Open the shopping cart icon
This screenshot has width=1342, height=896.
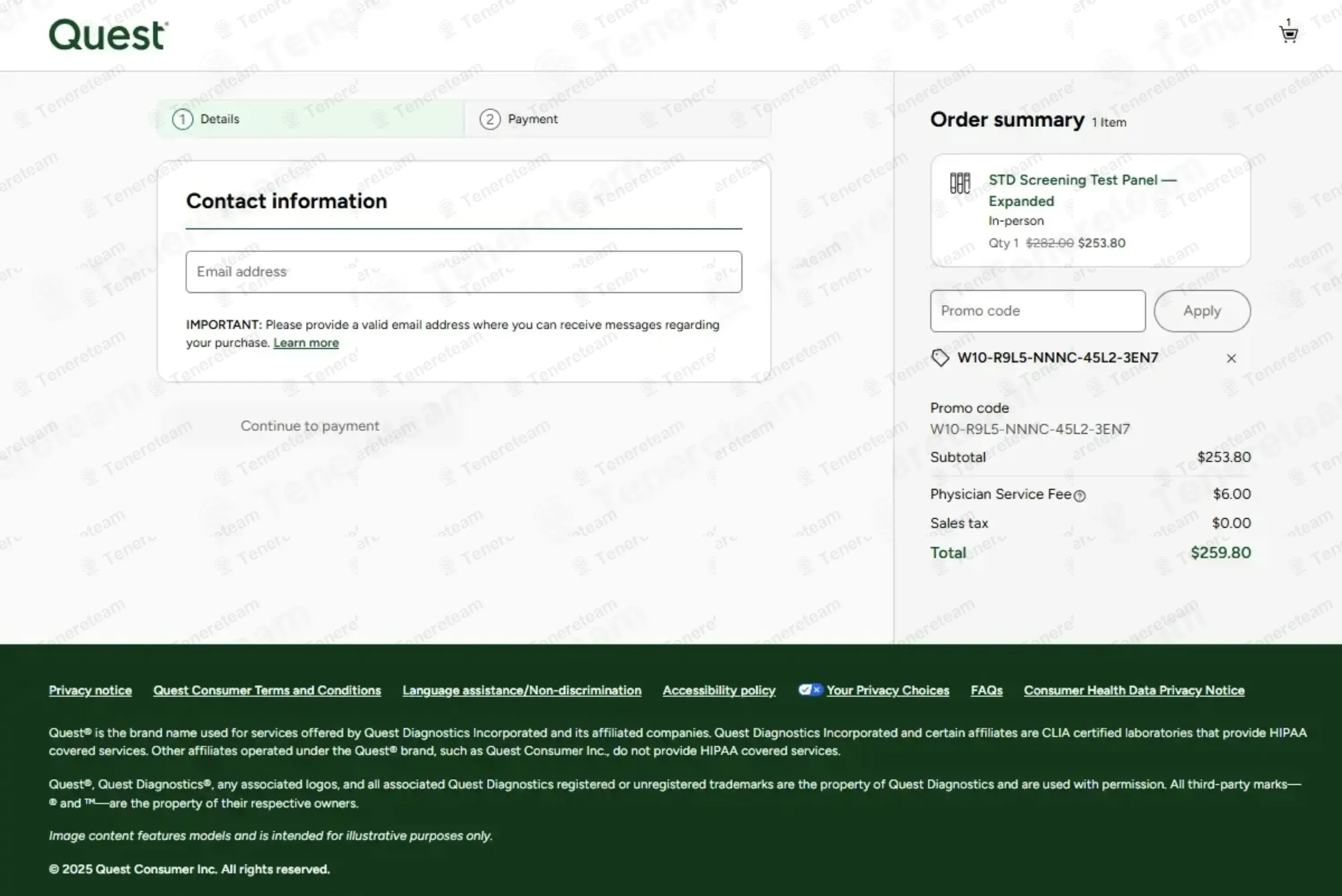(1288, 34)
